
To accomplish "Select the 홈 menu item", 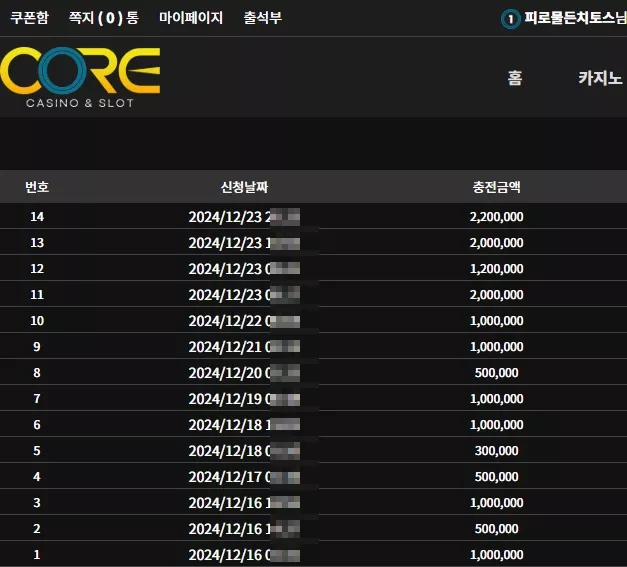I will [x=515, y=78].
